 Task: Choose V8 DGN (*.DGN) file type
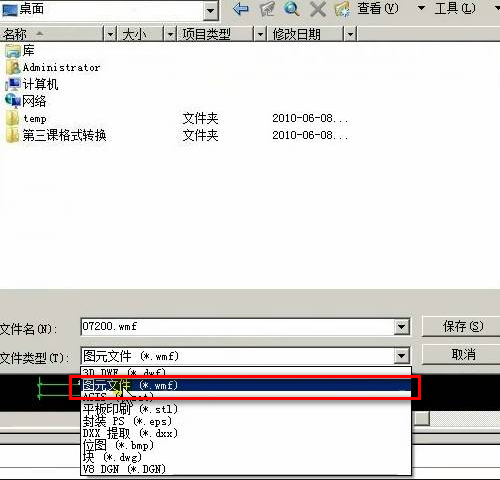tap(246, 469)
